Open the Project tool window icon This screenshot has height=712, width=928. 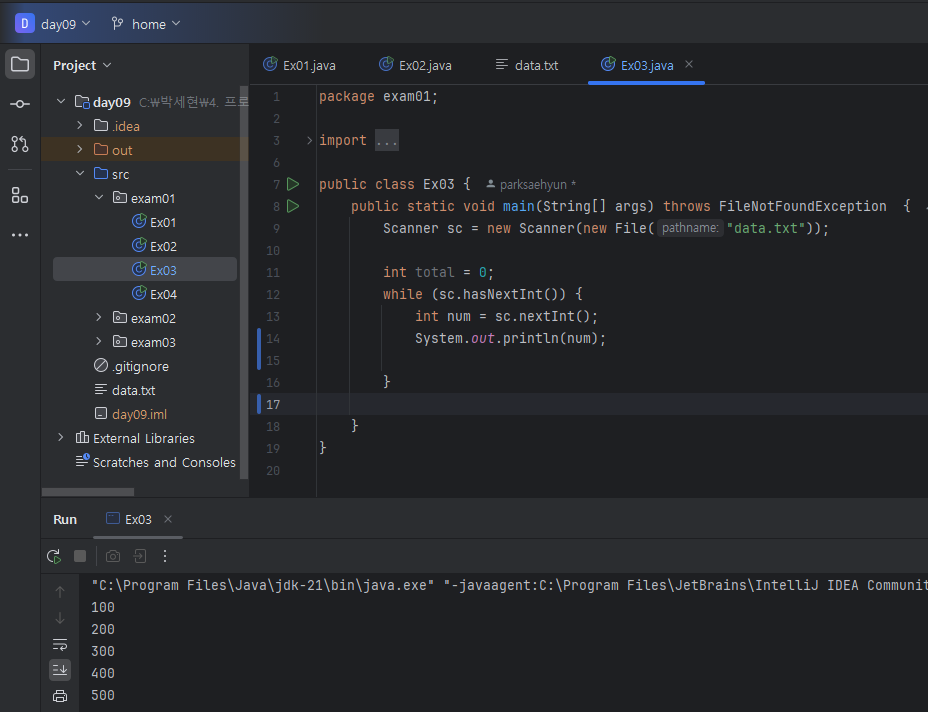(20, 64)
